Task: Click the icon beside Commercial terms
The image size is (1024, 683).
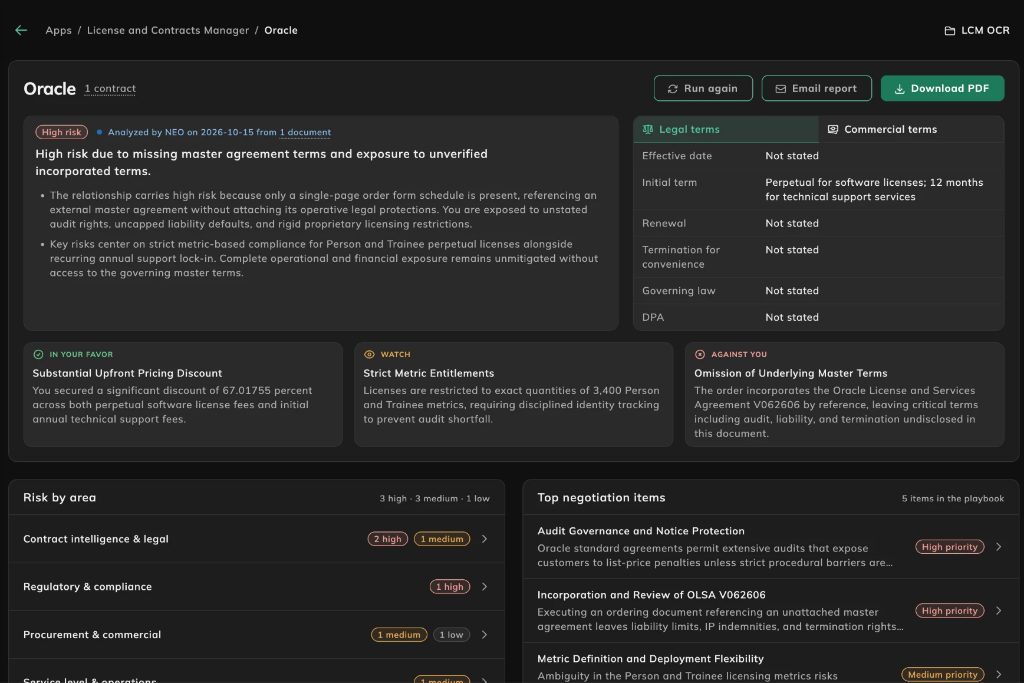Action: tap(833, 129)
